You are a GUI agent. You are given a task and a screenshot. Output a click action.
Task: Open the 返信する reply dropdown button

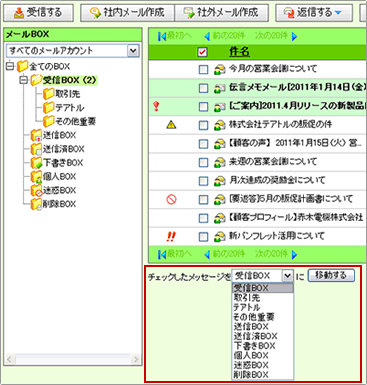coord(314,13)
